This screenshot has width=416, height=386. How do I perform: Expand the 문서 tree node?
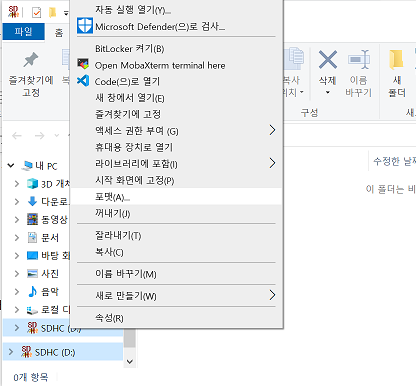pos(17,237)
